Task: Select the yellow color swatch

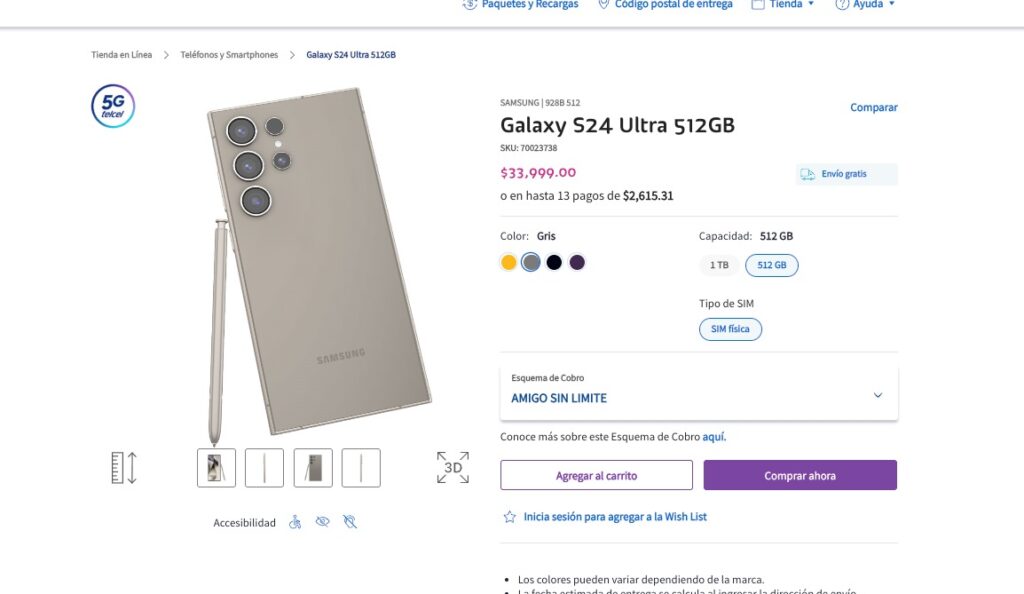Action: pos(508,262)
